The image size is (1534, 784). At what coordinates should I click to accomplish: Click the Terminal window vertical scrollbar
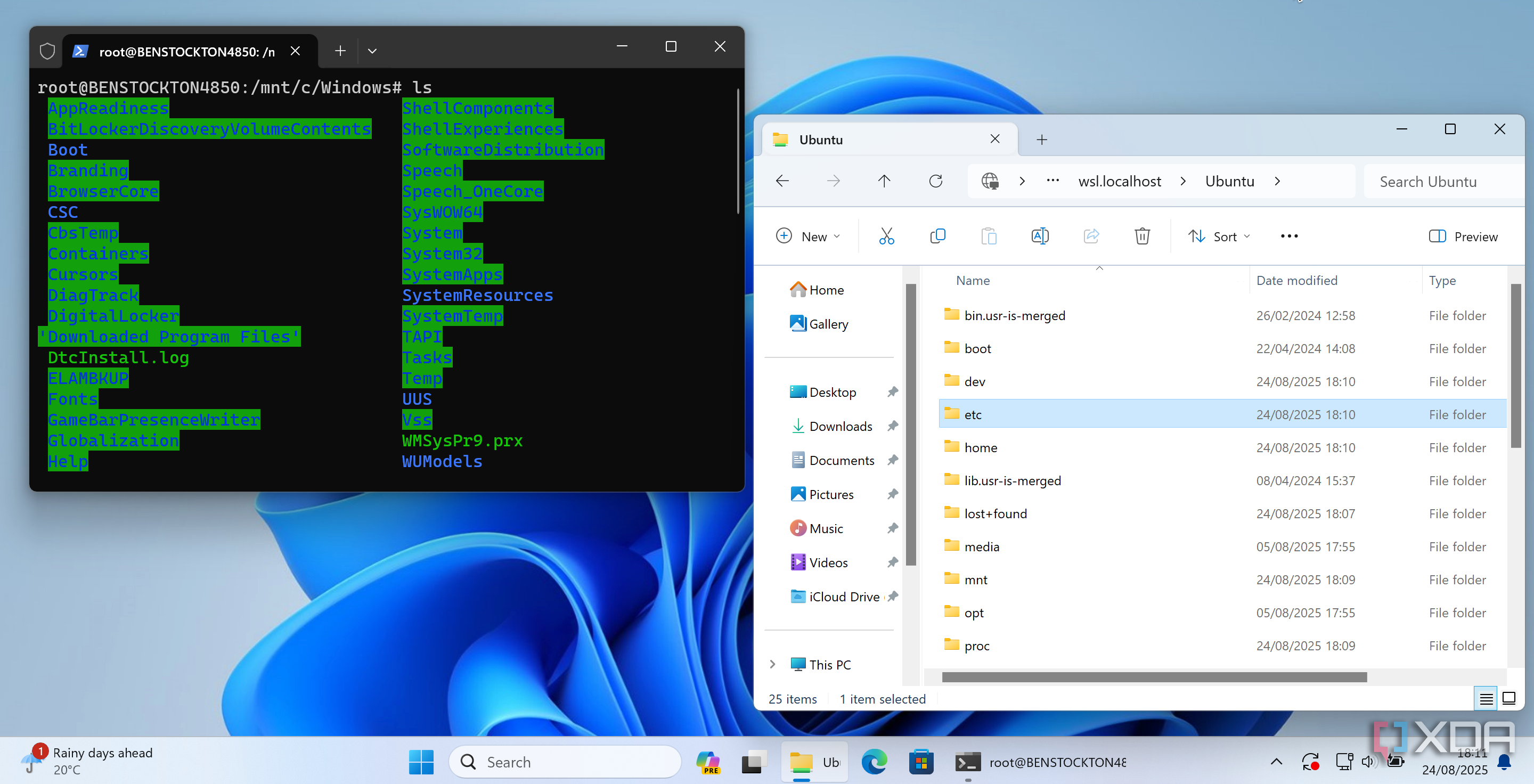click(738, 151)
